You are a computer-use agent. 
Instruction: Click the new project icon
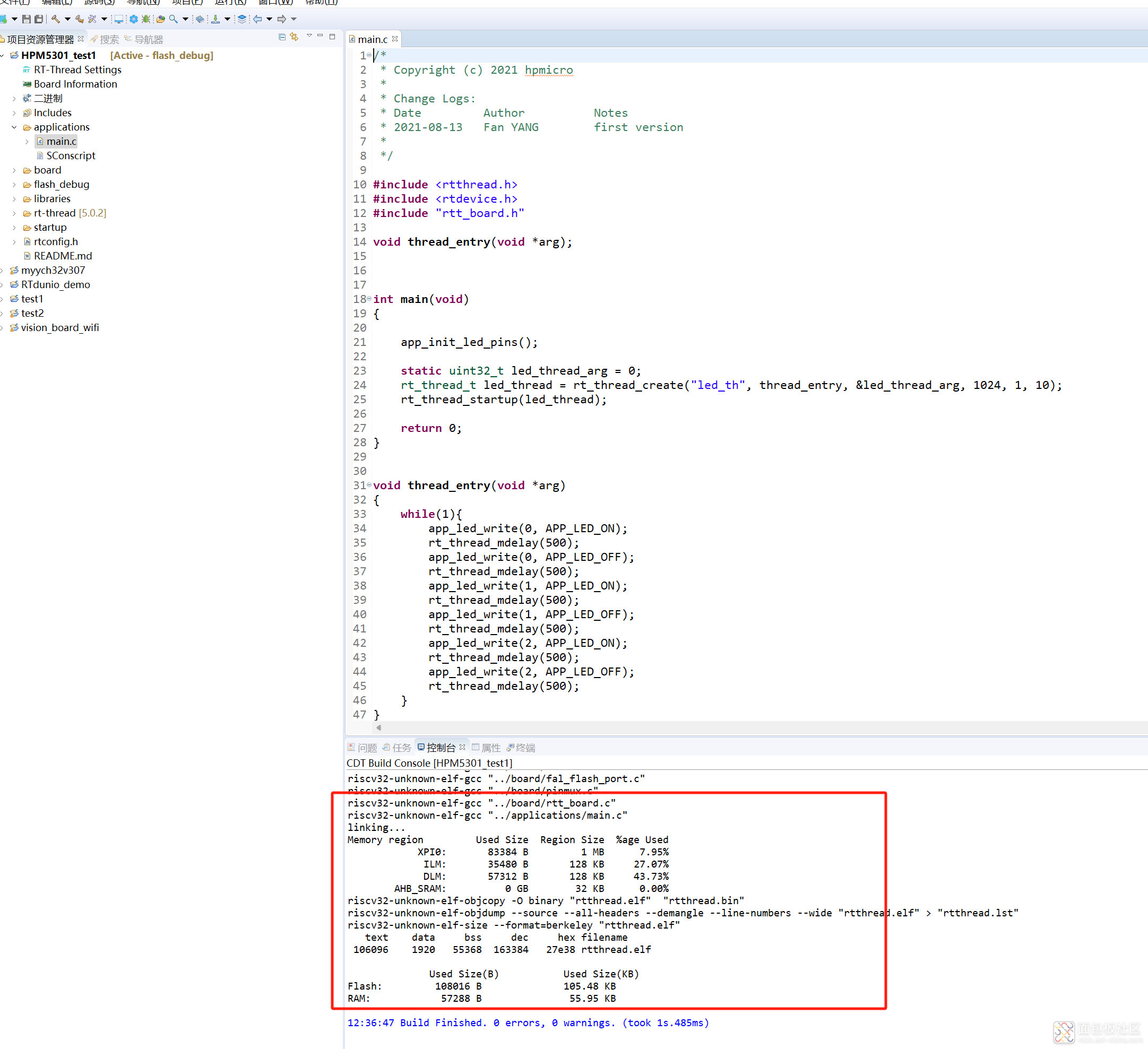coord(3,19)
